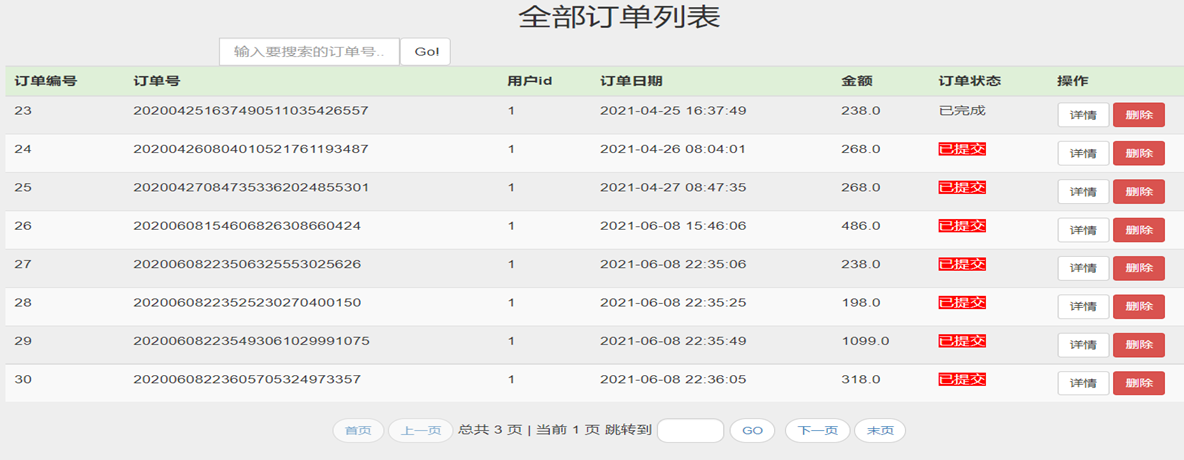Click the GO page jump button
The height and width of the screenshot is (460, 1184).
pyautogui.click(x=752, y=431)
